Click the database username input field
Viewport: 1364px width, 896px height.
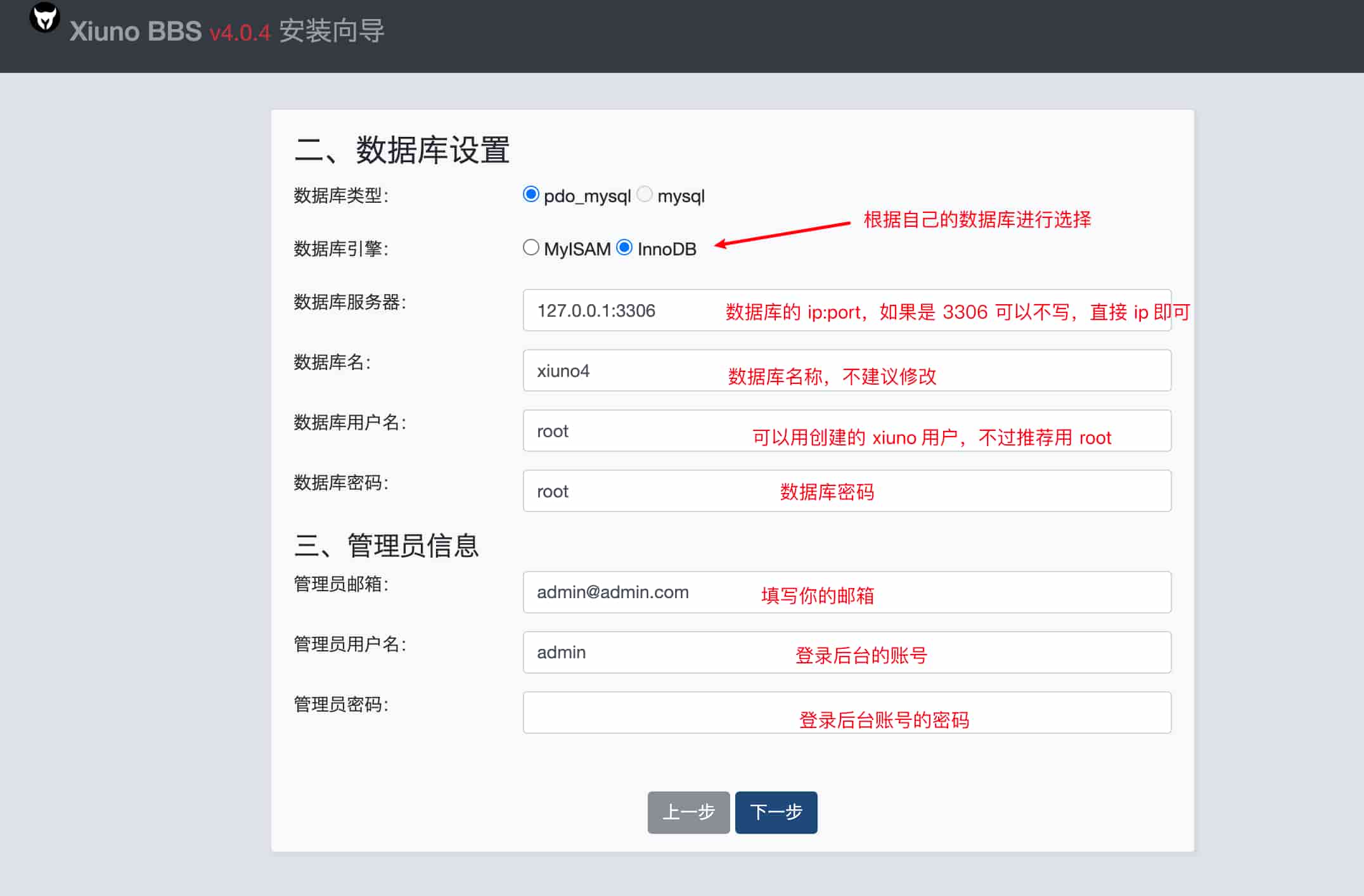click(x=634, y=431)
